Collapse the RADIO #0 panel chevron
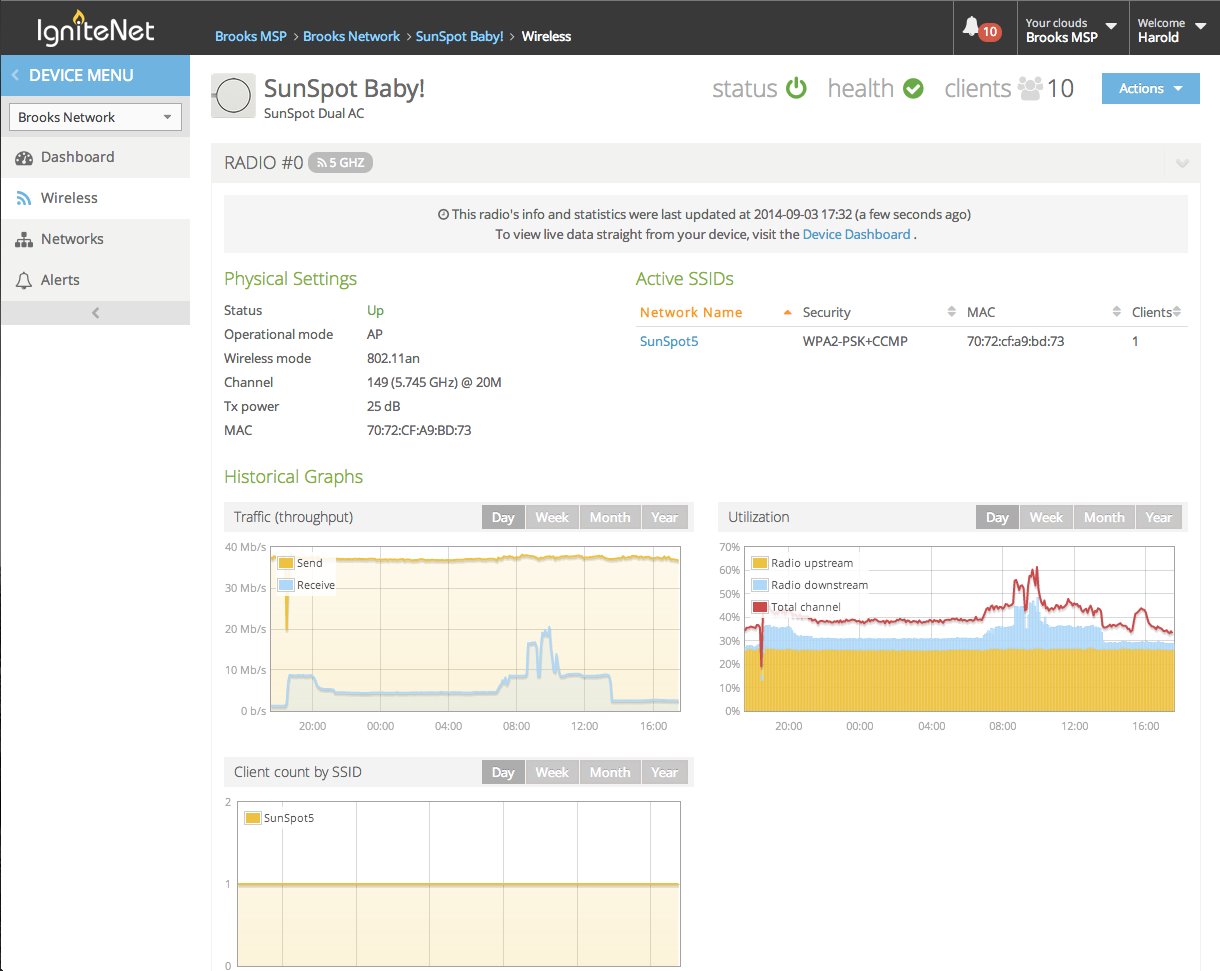Image resolution: width=1220 pixels, height=971 pixels. click(x=1182, y=163)
